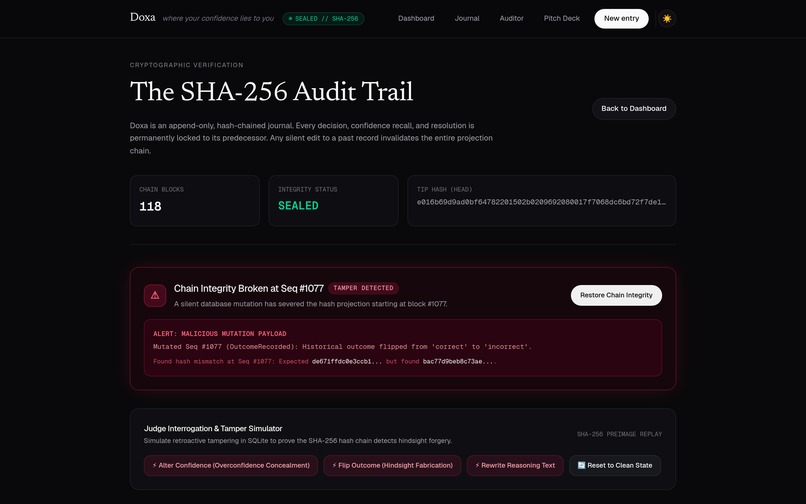Click the SEALED // SHA-256 status badge
806x504 pixels.
[x=323, y=19]
